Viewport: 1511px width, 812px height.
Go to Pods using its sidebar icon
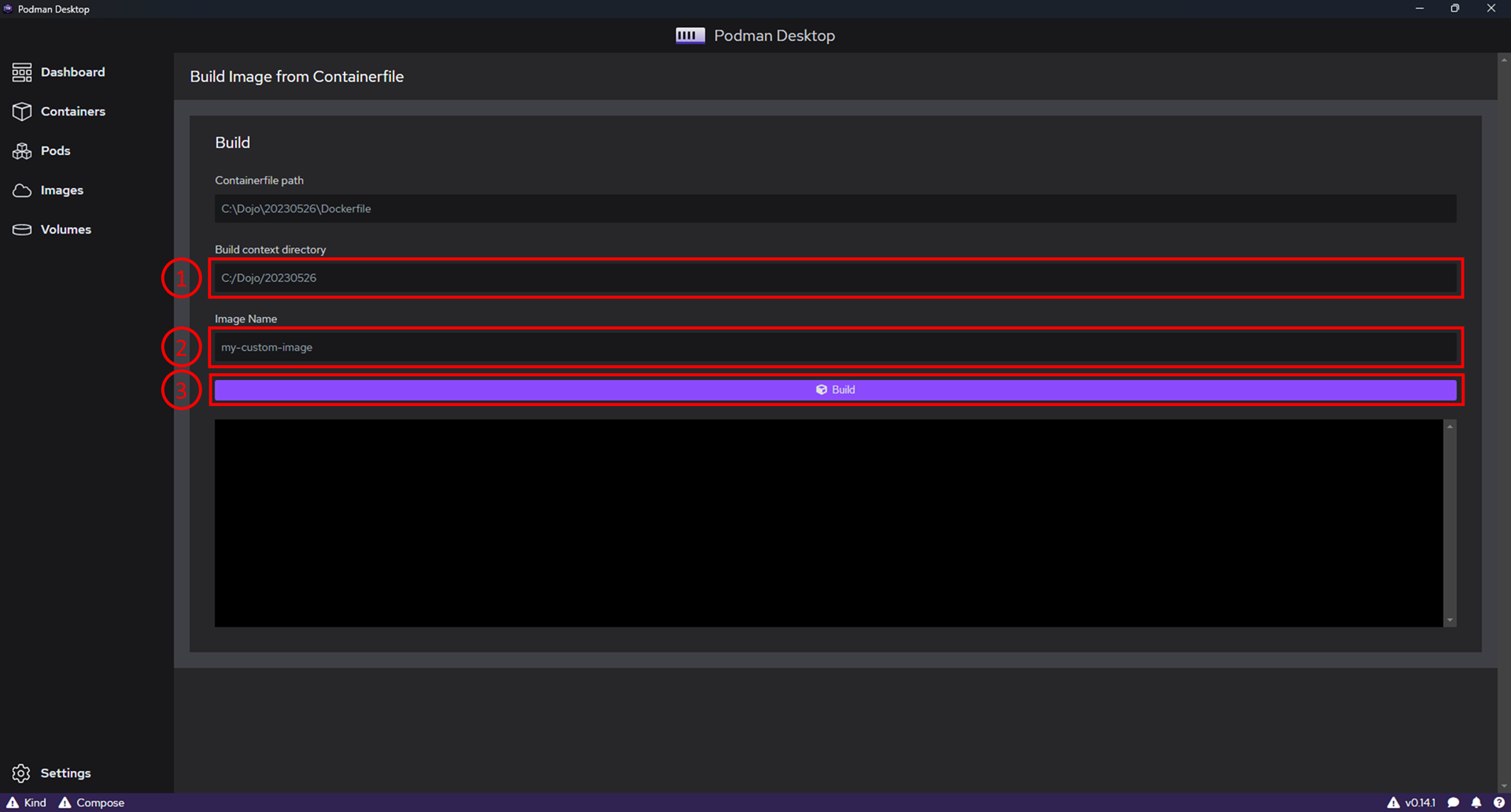[22, 151]
